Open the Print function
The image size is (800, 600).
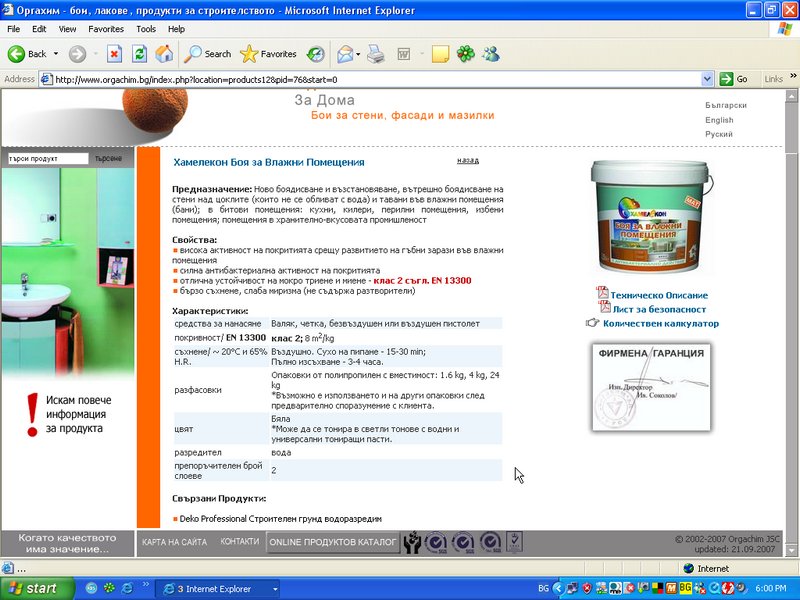pos(375,54)
